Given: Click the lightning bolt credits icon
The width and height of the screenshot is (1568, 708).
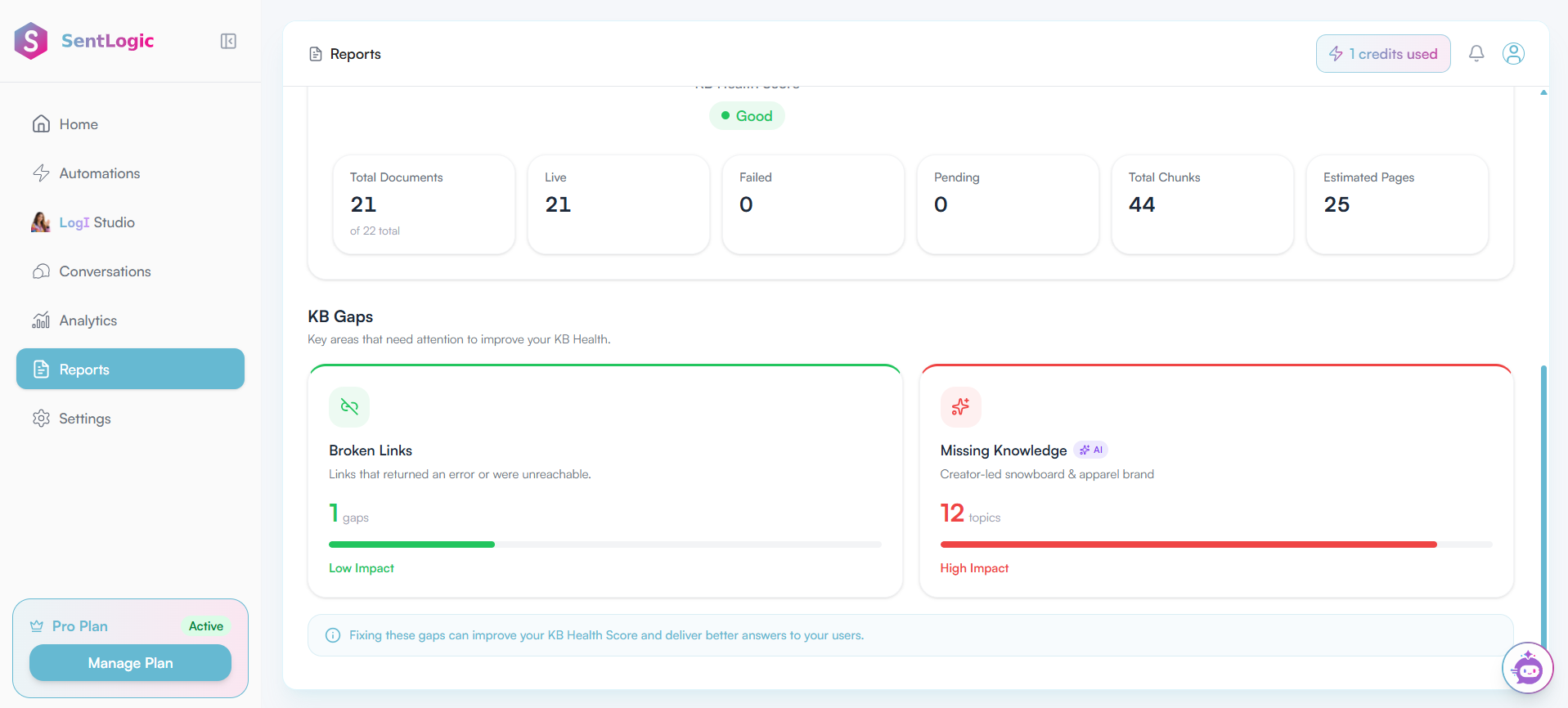Looking at the screenshot, I should 1336,54.
